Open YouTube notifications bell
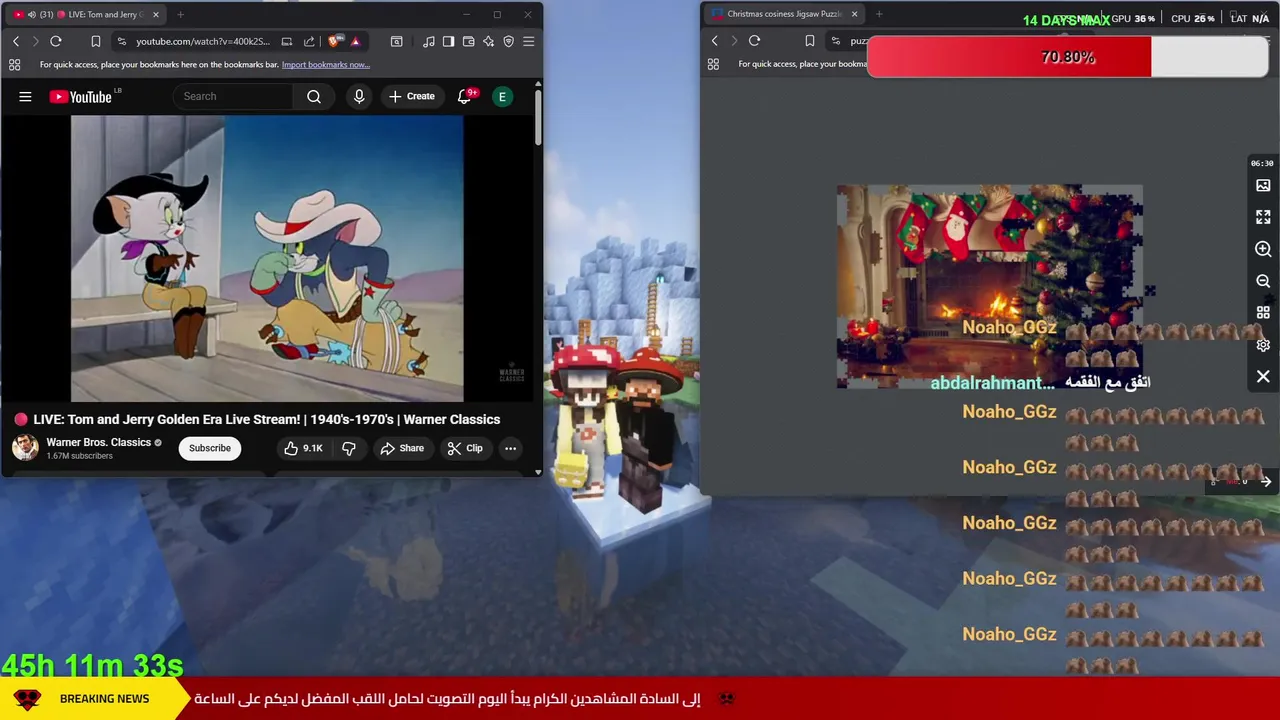1280x720 pixels. pyautogui.click(x=464, y=96)
